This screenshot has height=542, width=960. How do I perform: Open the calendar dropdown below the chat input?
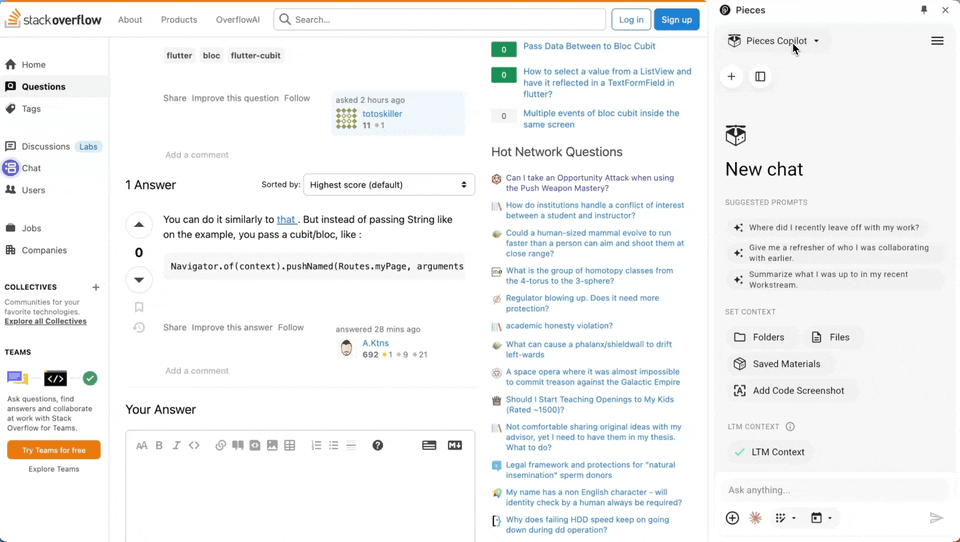coord(821,518)
